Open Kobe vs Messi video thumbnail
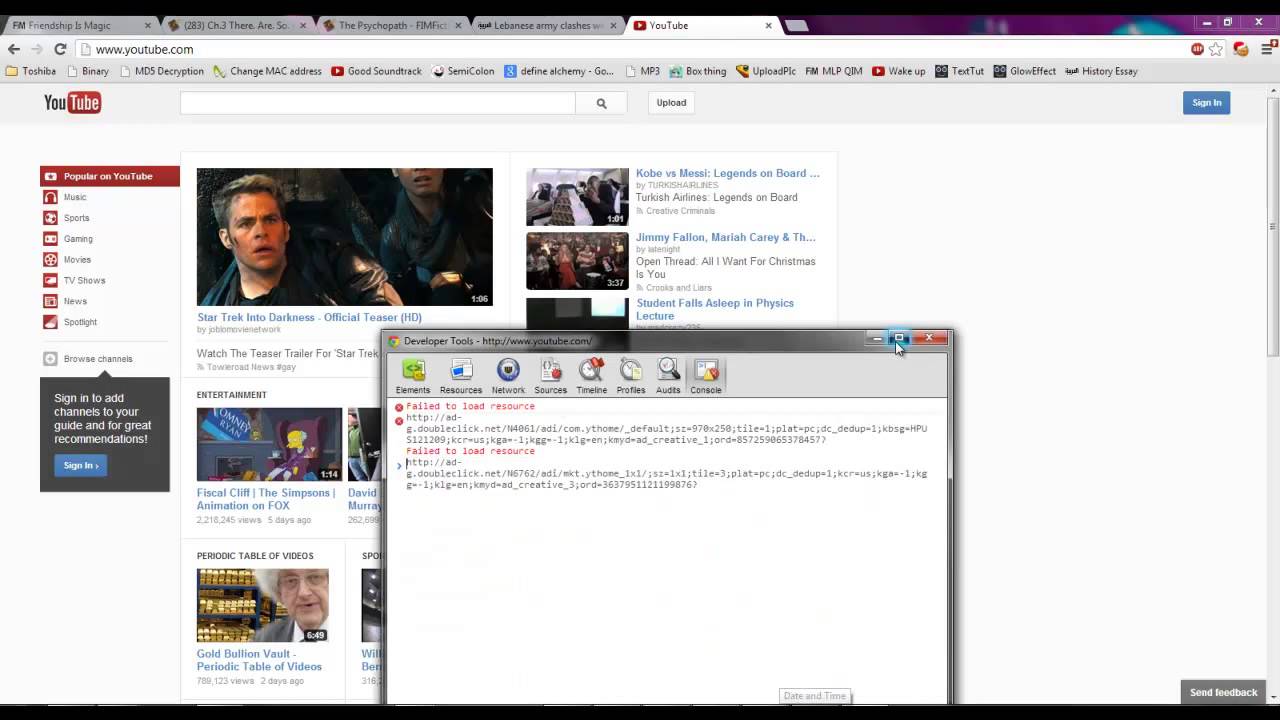Viewport: 1280px width, 720px height. 577,197
